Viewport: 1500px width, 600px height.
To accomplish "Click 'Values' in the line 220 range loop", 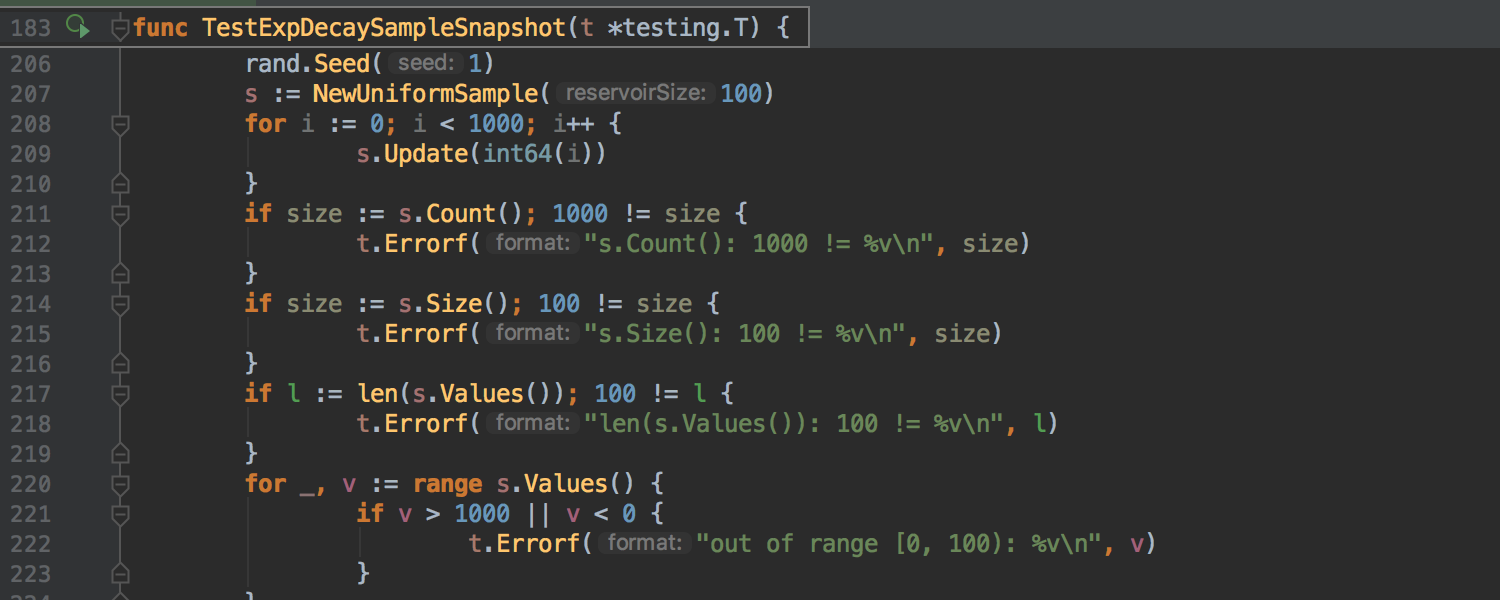I will click(567, 484).
